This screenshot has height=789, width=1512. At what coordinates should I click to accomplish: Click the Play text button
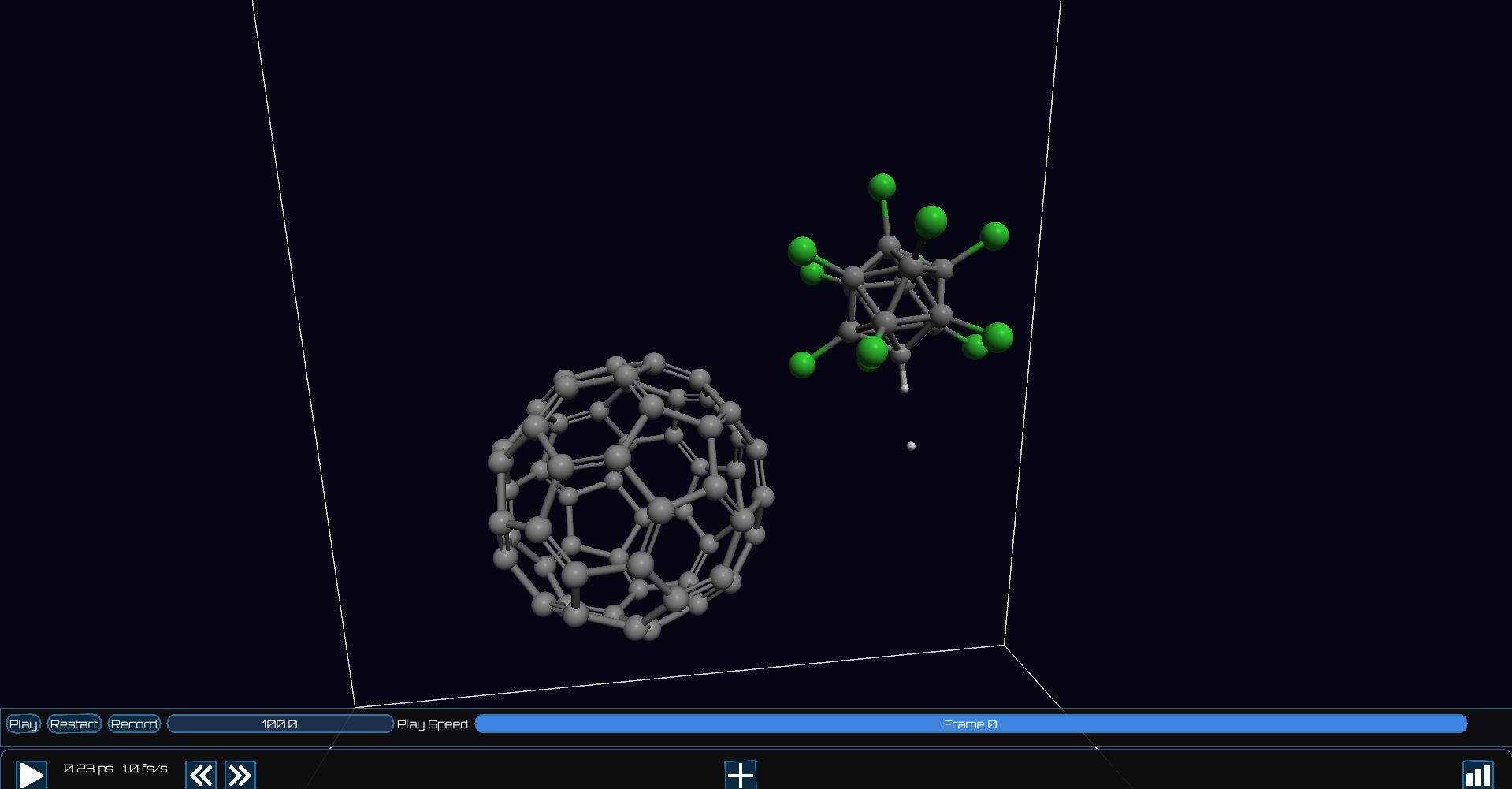pos(24,724)
